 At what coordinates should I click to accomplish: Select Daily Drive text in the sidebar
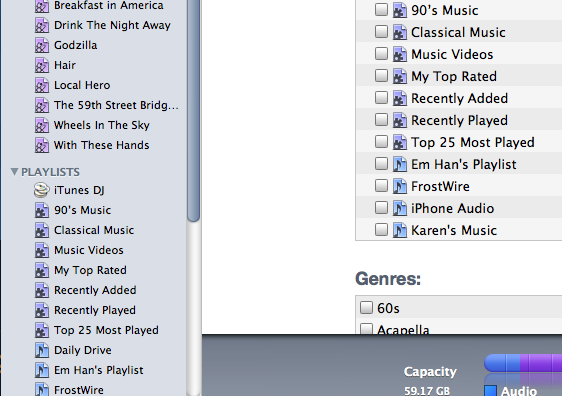pyautogui.click(x=83, y=350)
